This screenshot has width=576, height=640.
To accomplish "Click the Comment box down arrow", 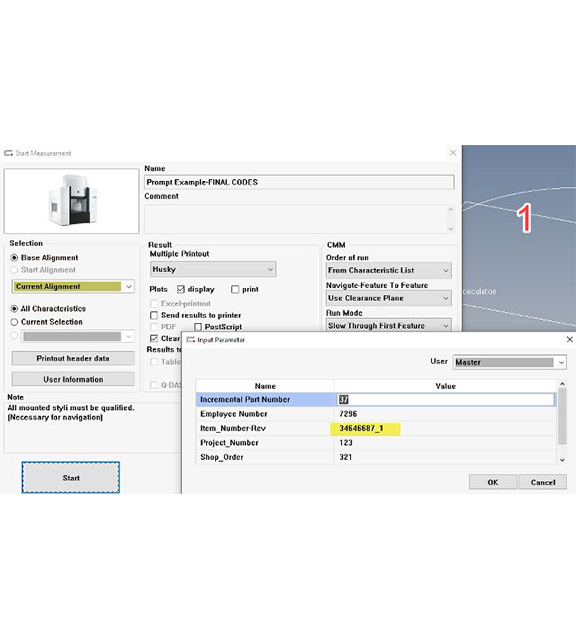I will pyautogui.click(x=451, y=229).
